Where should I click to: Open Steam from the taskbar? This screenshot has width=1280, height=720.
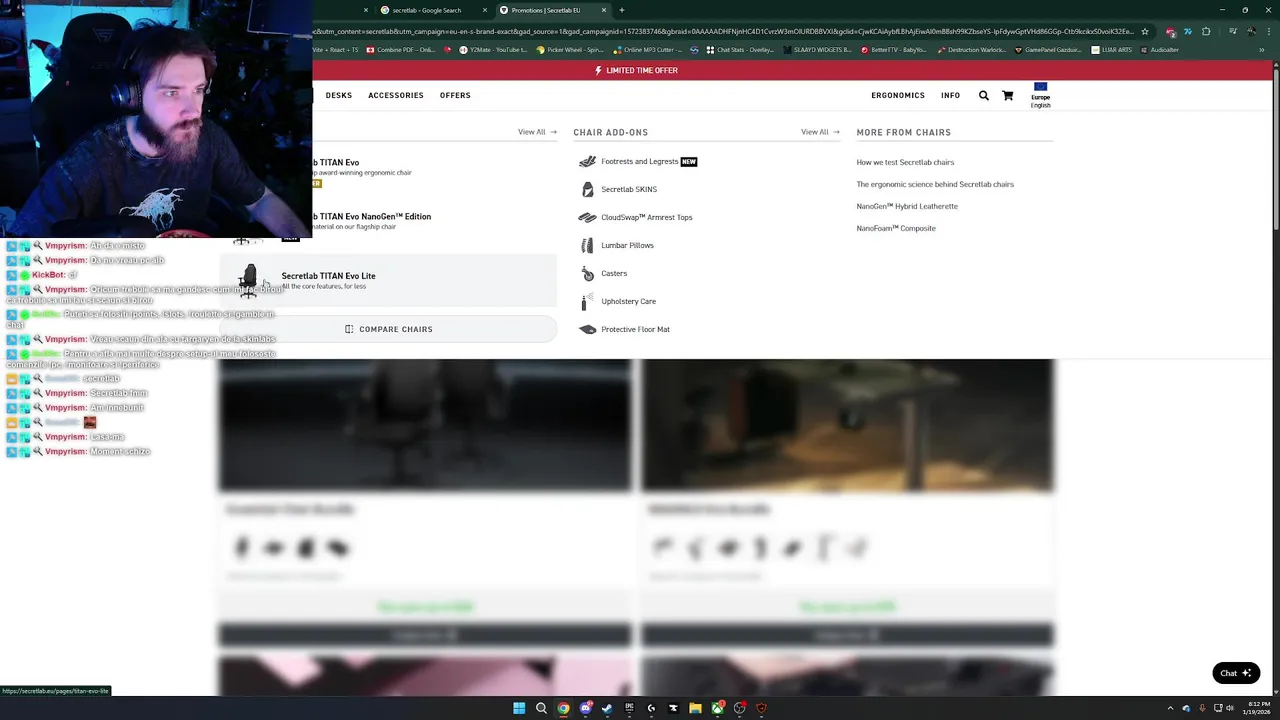point(607,708)
